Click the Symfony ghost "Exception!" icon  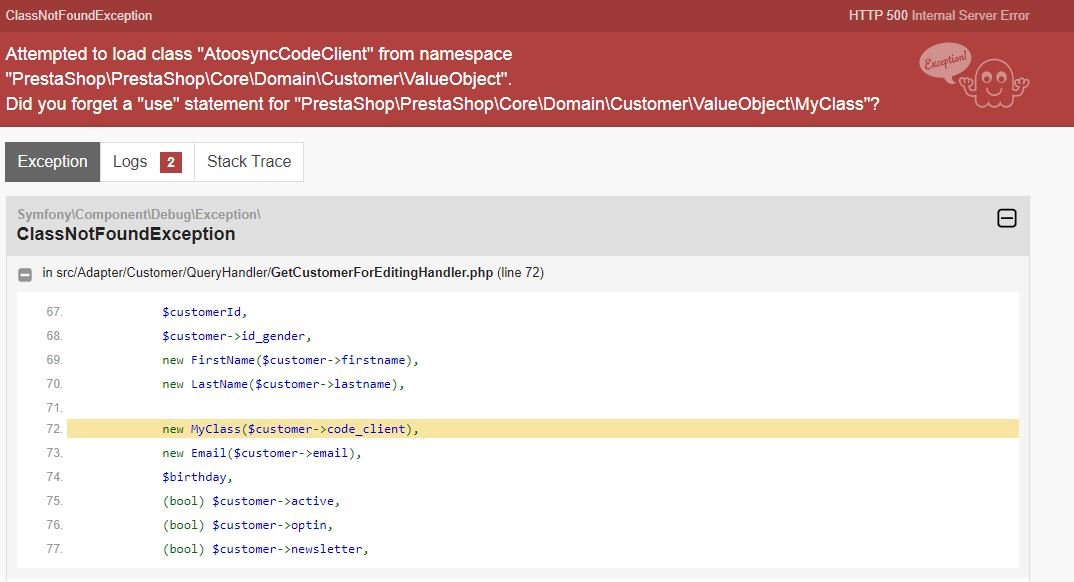pyautogui.click(x=973, y=78)
